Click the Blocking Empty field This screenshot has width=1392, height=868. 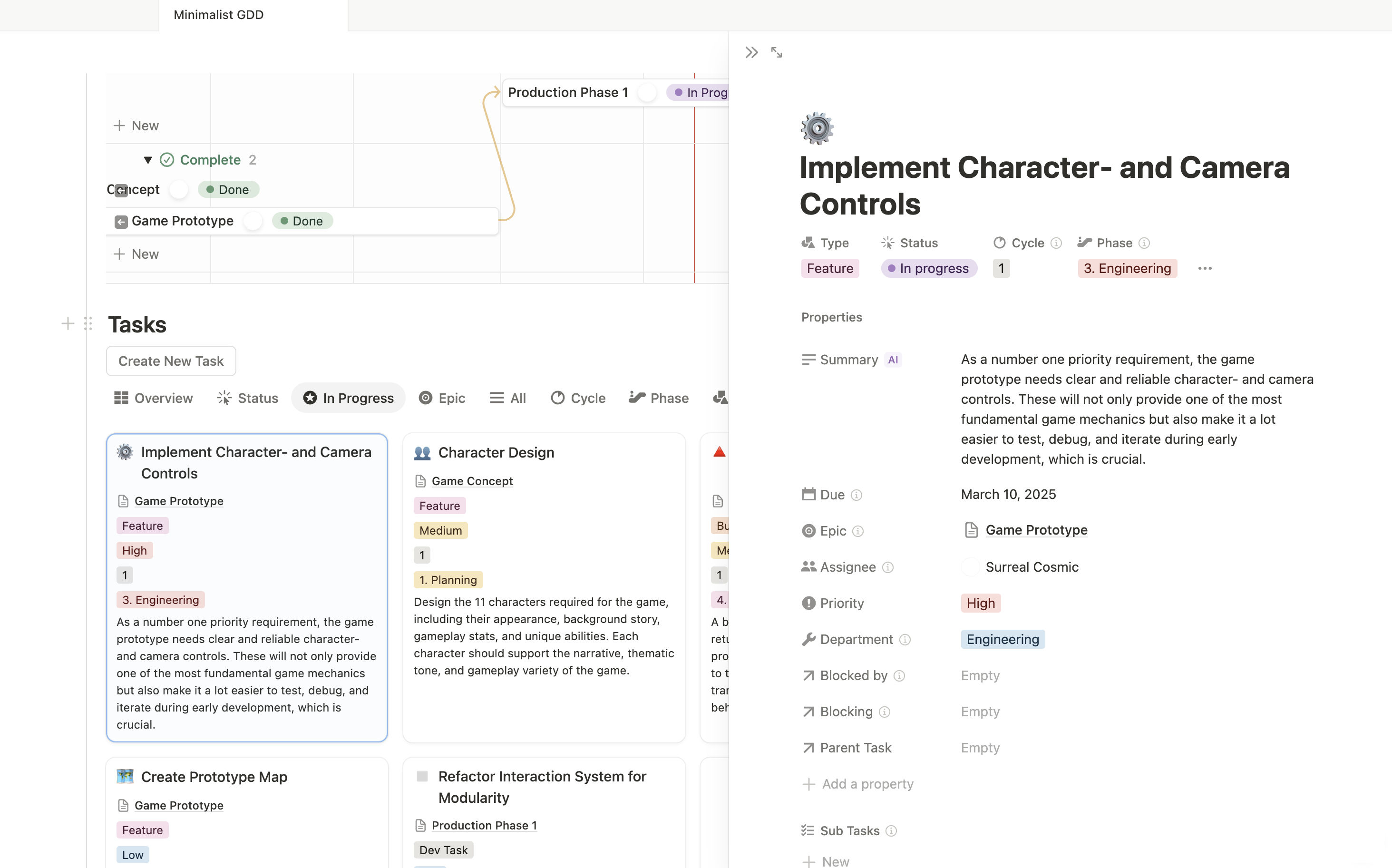point(980,712)
